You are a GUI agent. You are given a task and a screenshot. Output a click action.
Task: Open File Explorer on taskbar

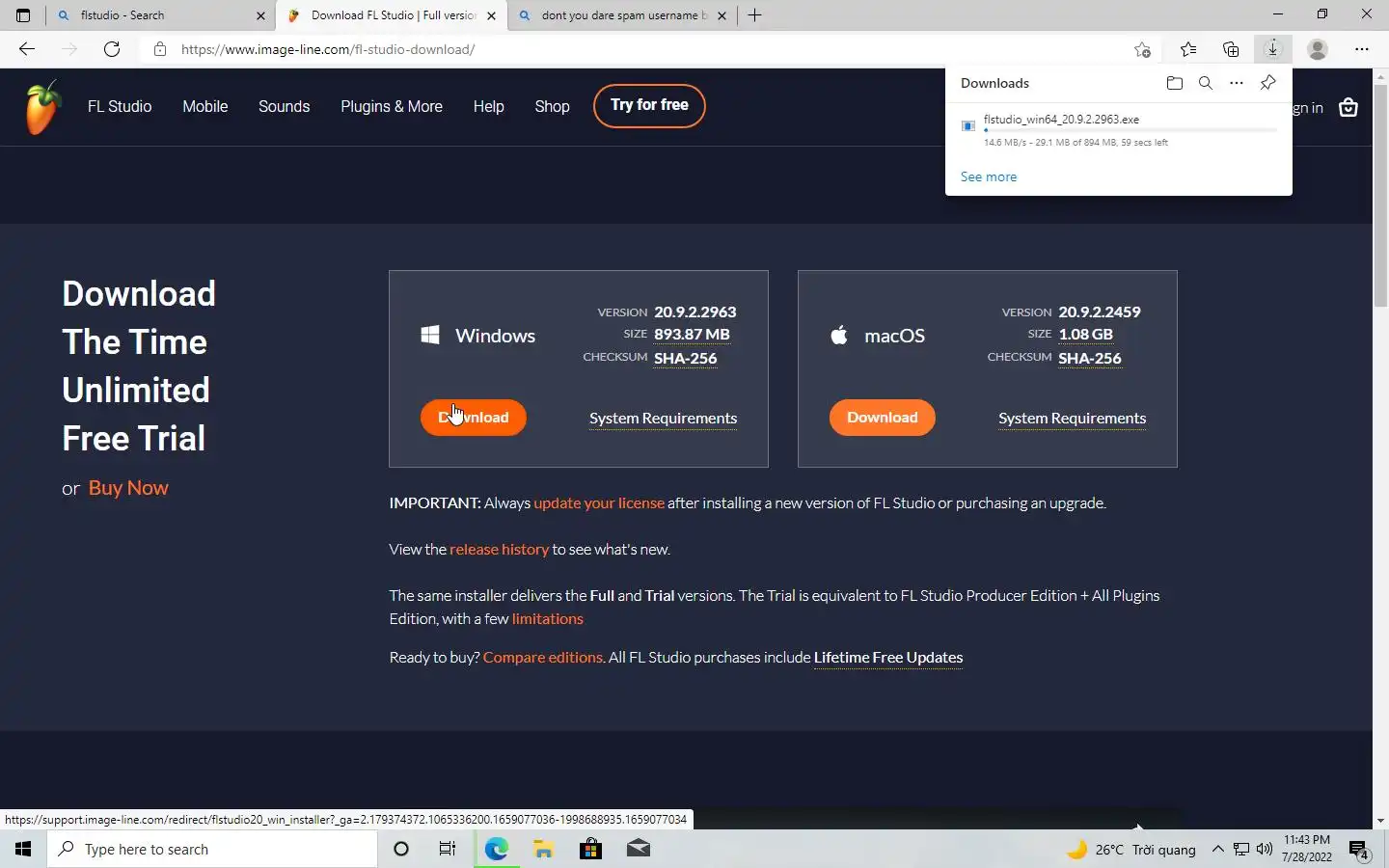point(544,849)
